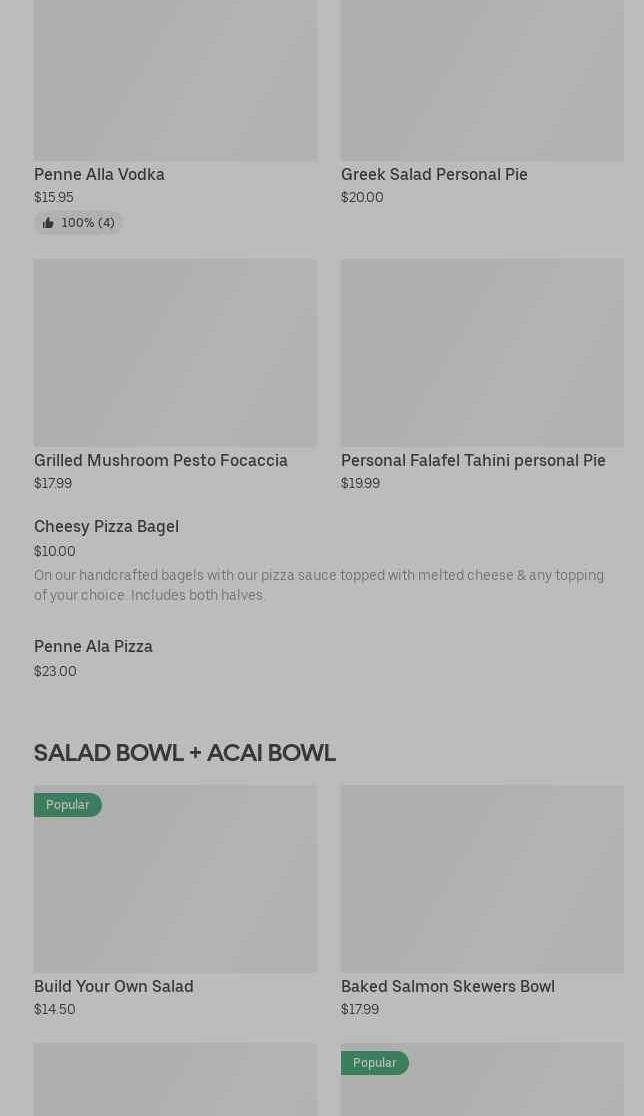Open the Personal Falafel Tahini Pie image

482,352
